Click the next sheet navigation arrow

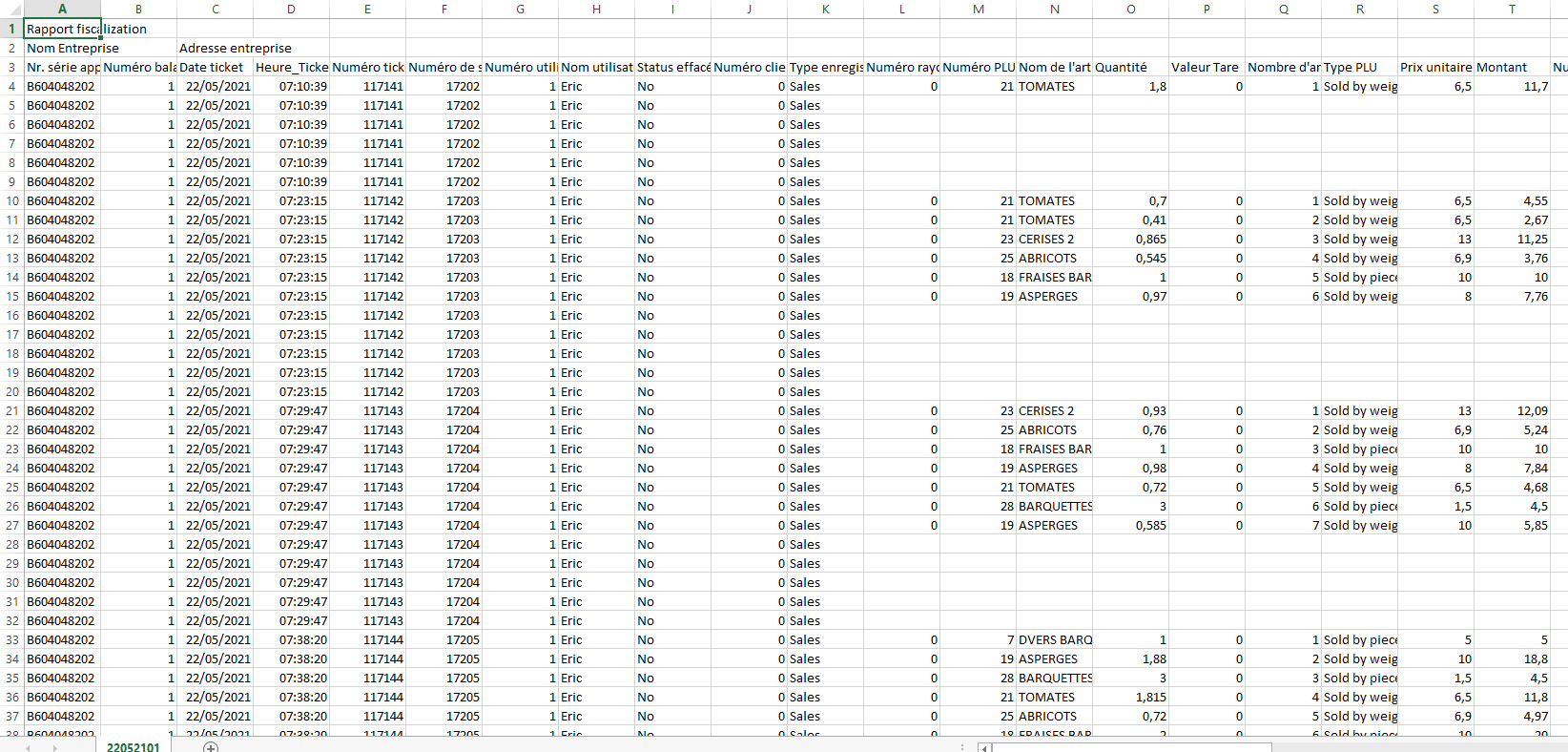click(x=55, y=747)
